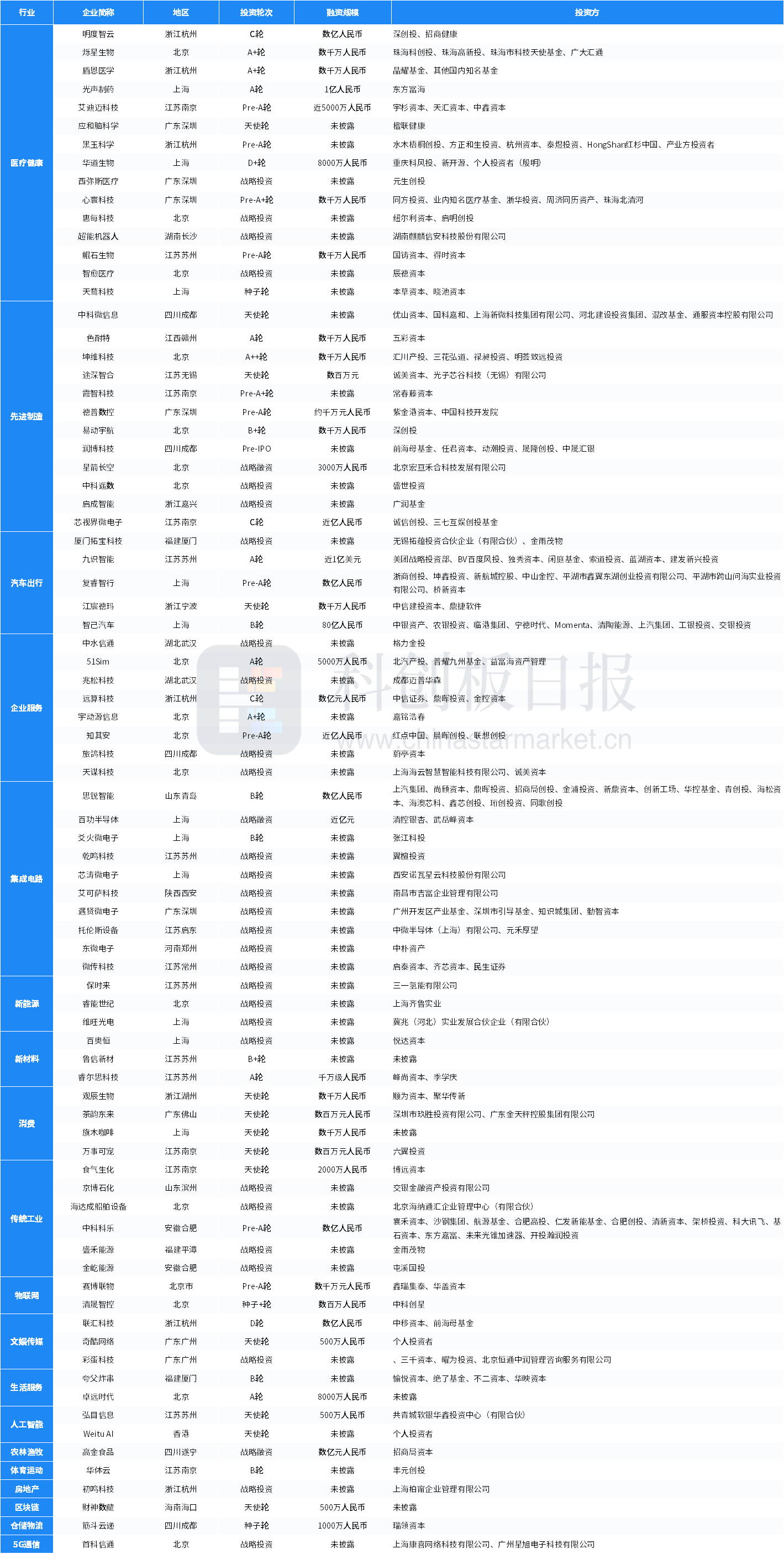Click the 千万级人民币 funding amount
The width and height of the screenshot is (784, 1554).
click(x=343, y=1077)
